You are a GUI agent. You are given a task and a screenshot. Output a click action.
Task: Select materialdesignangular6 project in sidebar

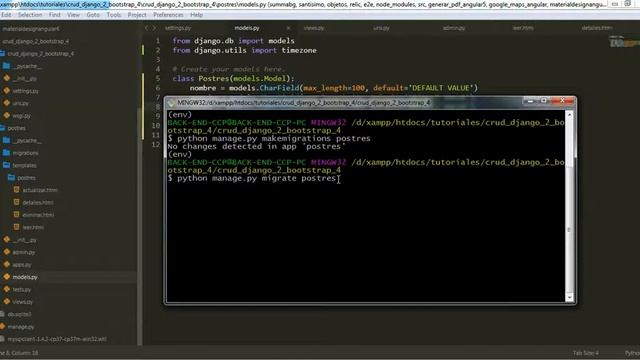(x=31, y=29)
